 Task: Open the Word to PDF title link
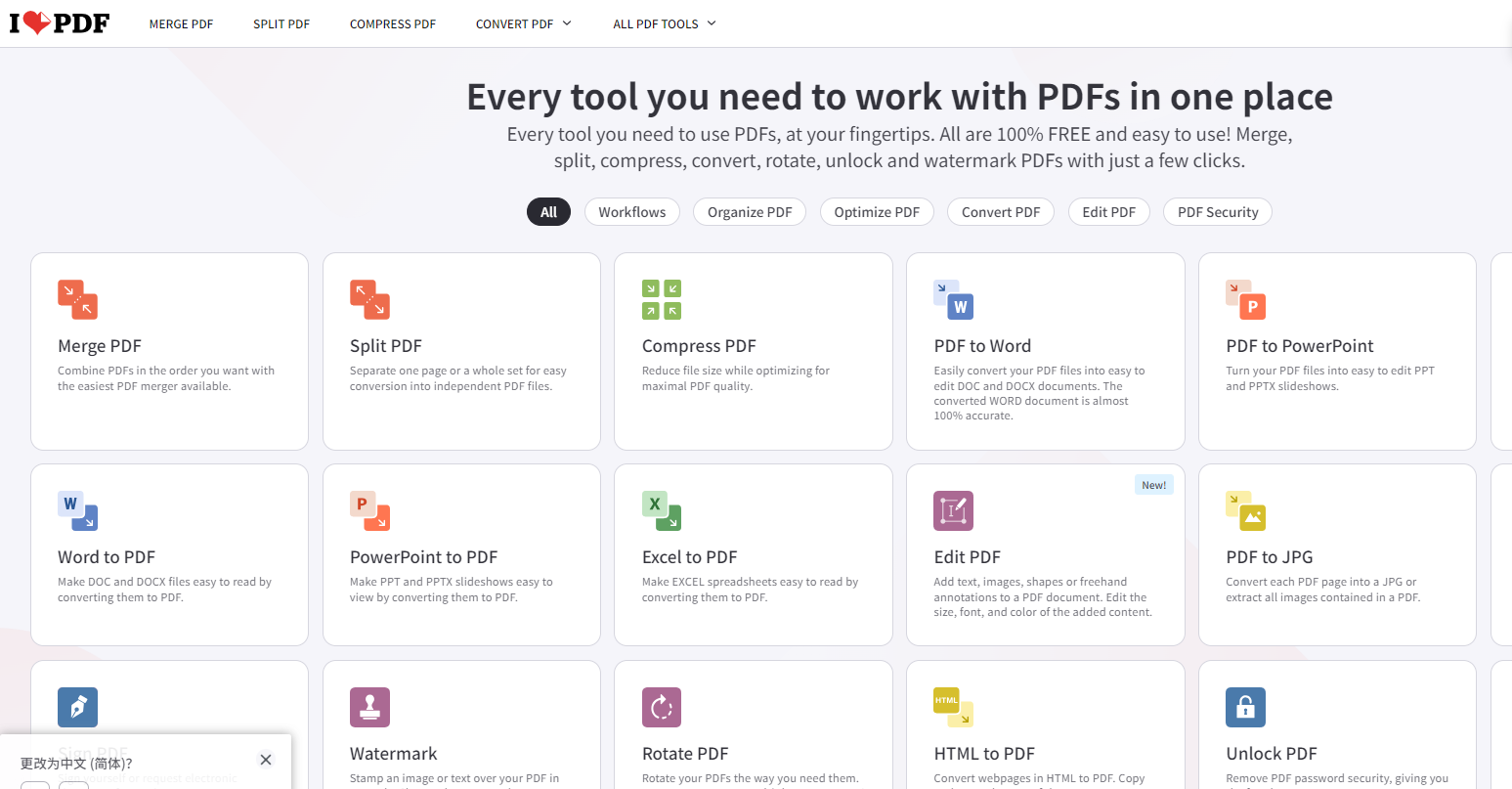[x=107, y=557]
